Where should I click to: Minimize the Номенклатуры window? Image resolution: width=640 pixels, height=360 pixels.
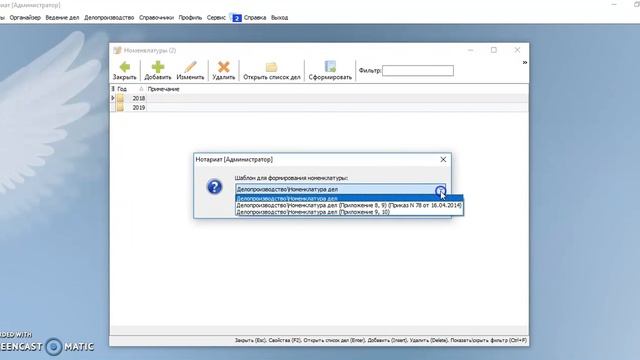[471, 50]
